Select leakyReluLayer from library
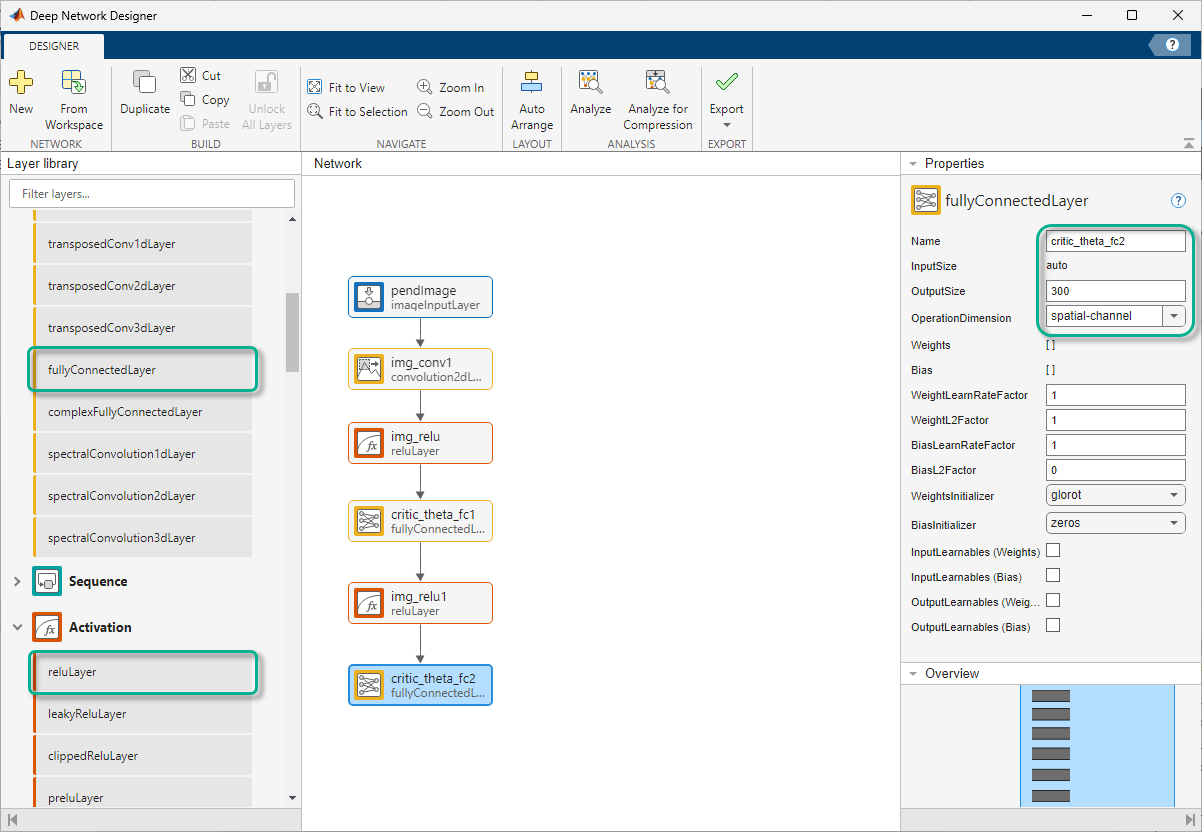Screen dimensions: 1202x832 coord(143,714)
